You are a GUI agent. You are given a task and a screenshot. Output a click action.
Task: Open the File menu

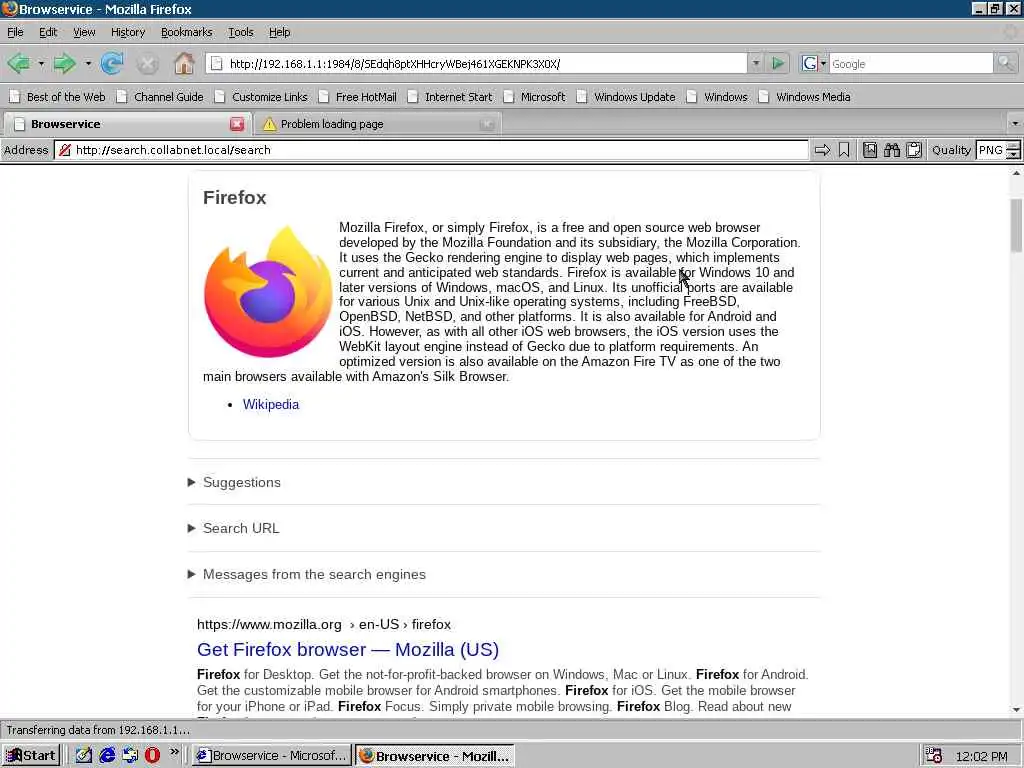tap(15, 32)
